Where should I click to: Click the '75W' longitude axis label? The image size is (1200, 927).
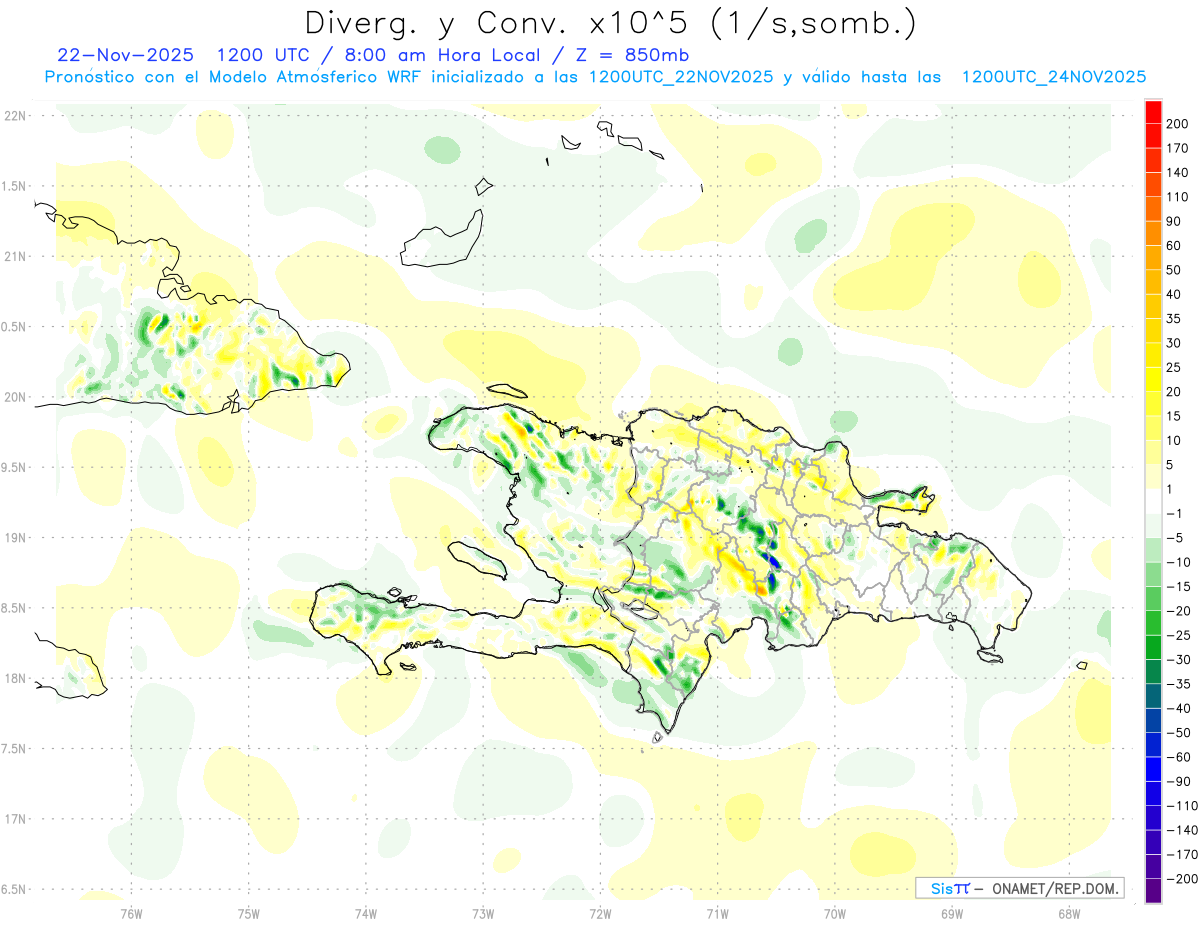[x=249, y=913]
